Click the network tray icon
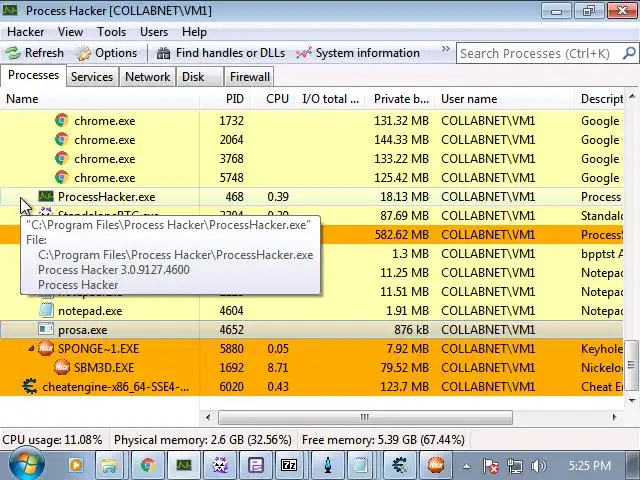The width and height of the screenshot is (640, 480). point(515,466)
